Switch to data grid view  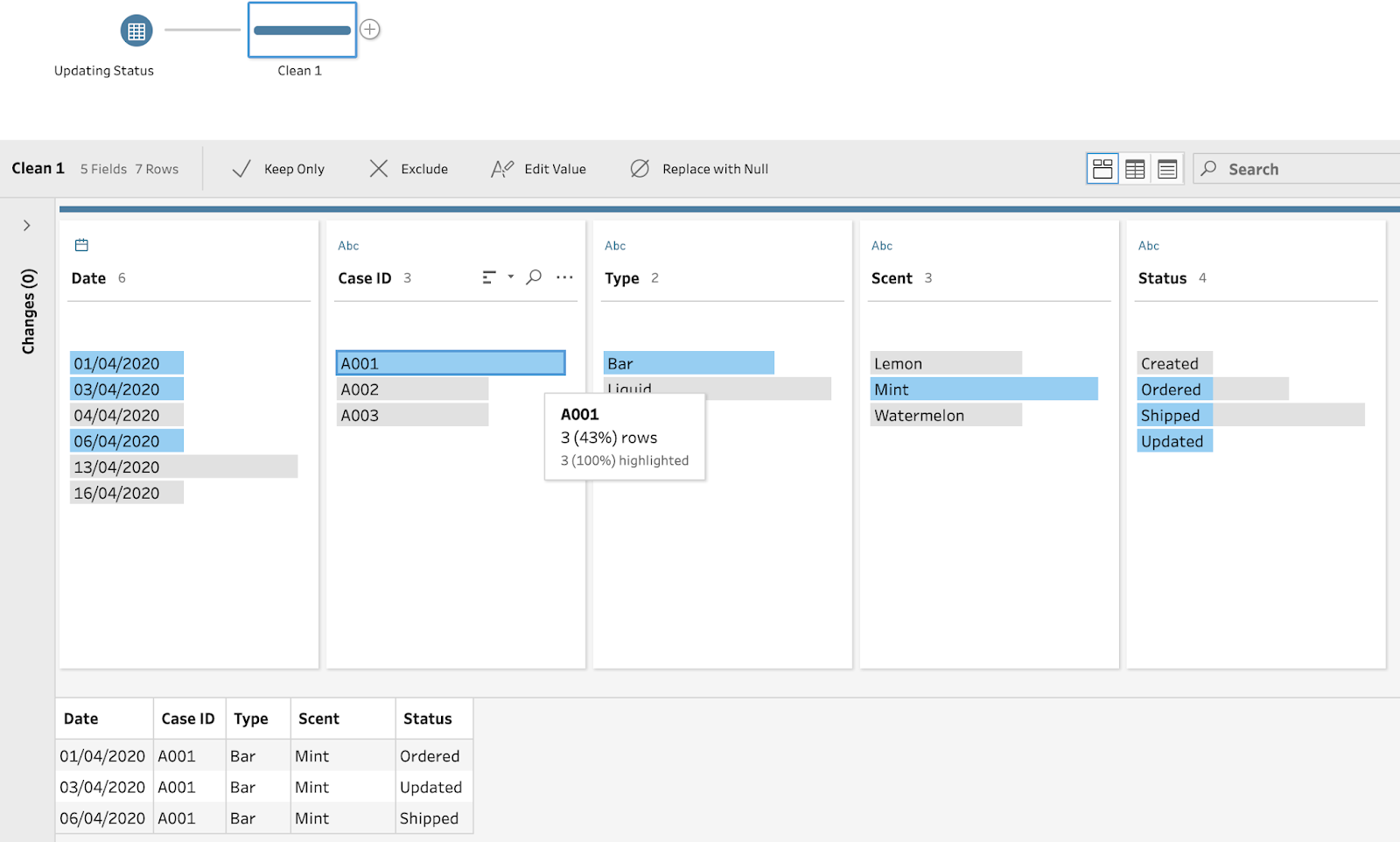coord(1135,169)
